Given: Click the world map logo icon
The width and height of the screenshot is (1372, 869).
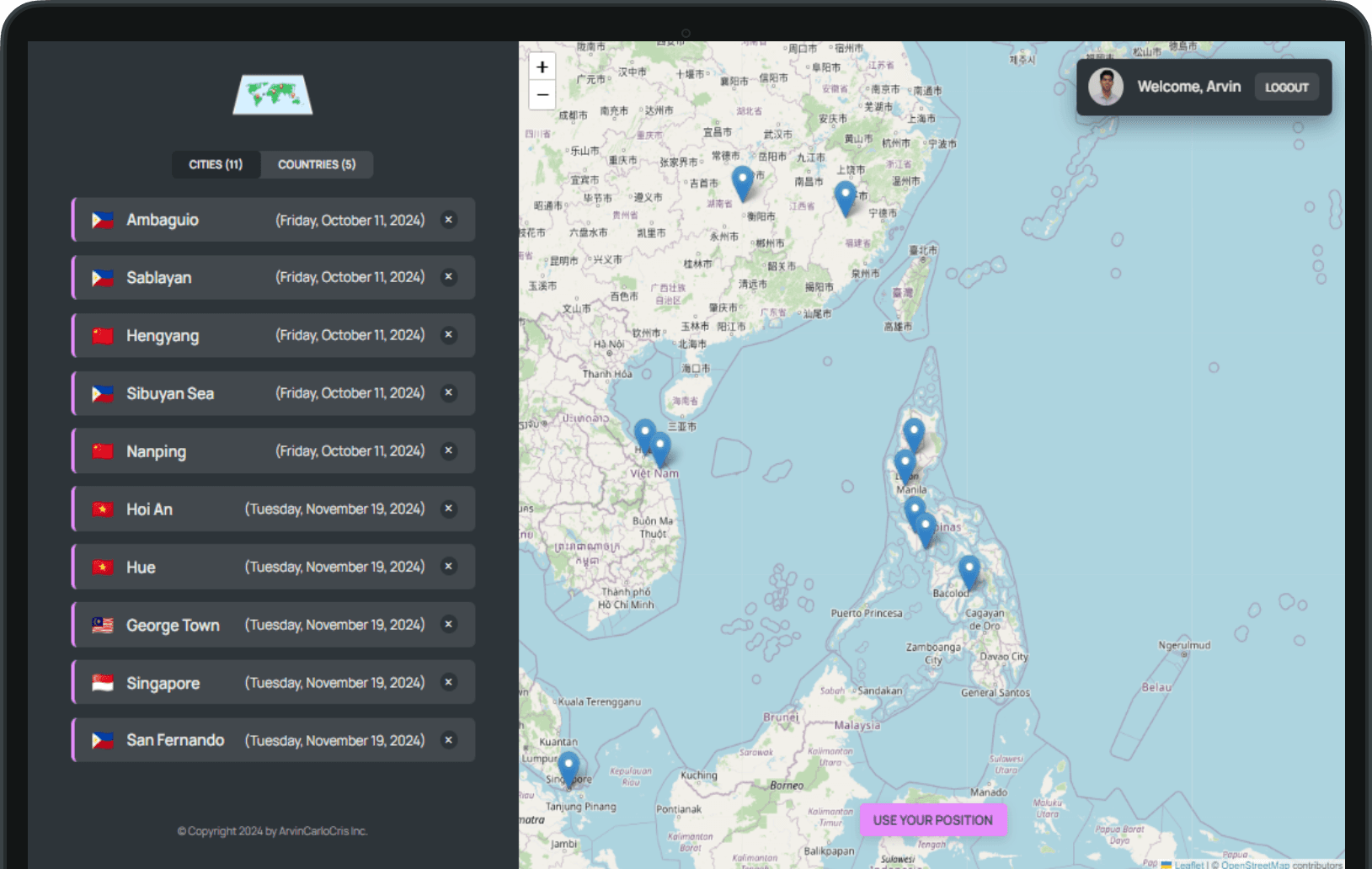Looking at the screenshot, I should click(x=273, y=94).
